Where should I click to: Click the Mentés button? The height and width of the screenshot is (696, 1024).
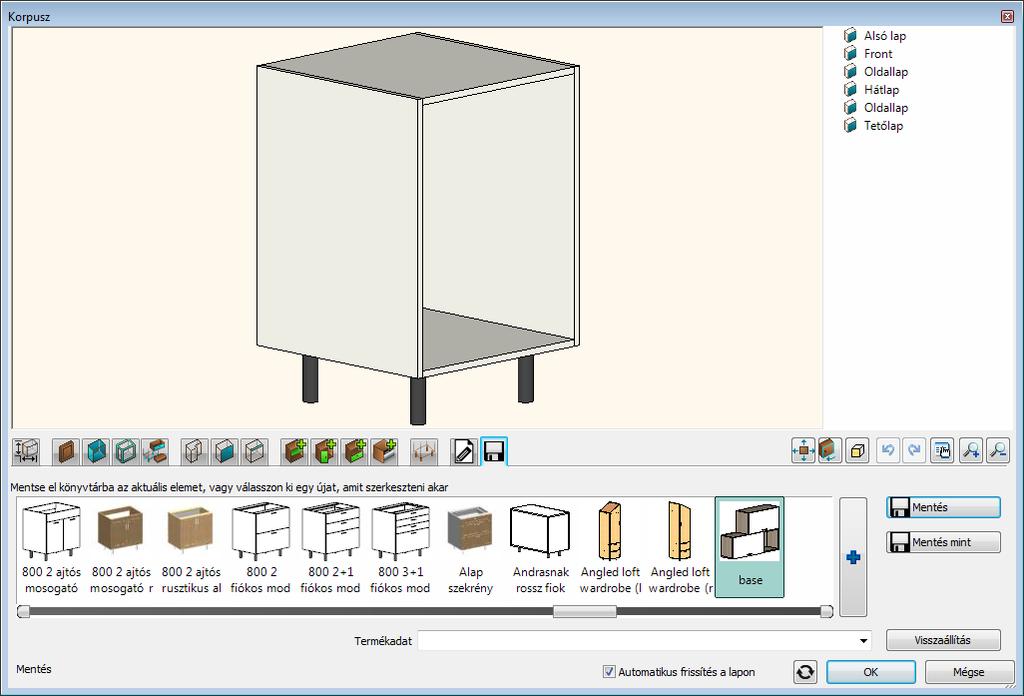(943, 507)
